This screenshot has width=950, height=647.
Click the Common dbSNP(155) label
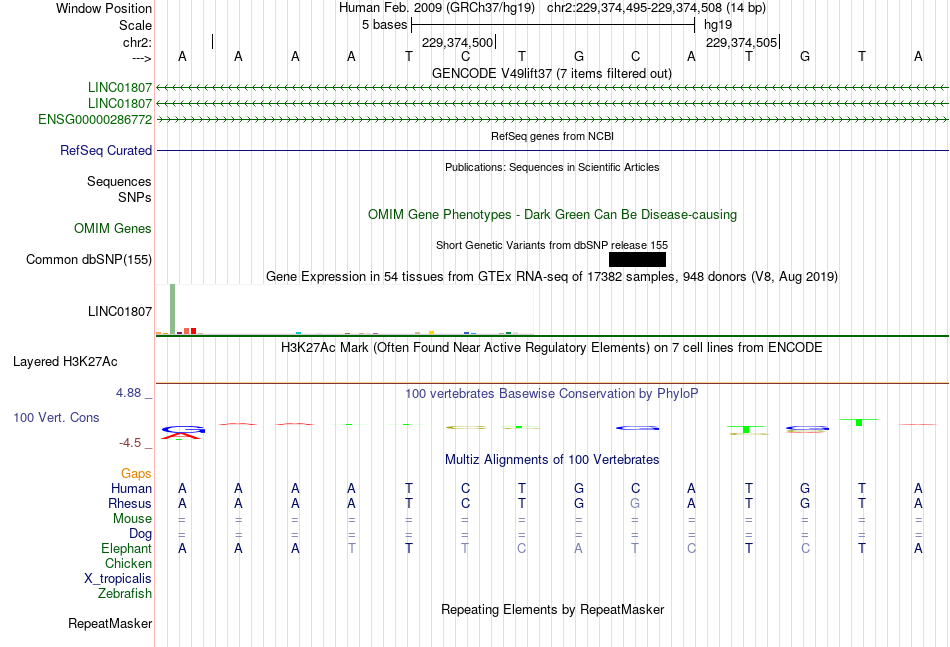(x=89, y=259)
